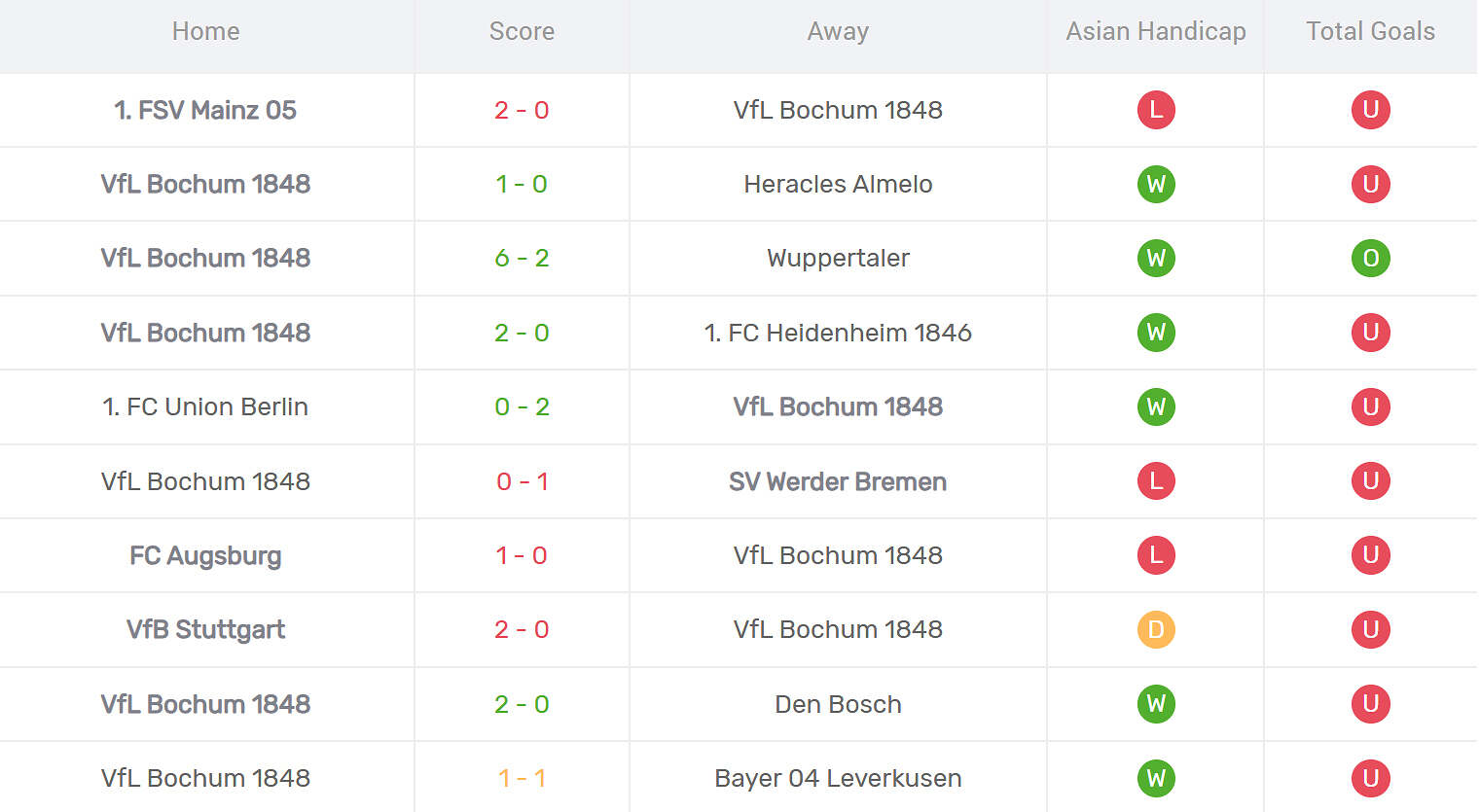This screenshot has height=812, width=1480.
Task: Click the W handicap badge in Bayer 04 Leverkusen row
Action: click(x=1156, y=778)
